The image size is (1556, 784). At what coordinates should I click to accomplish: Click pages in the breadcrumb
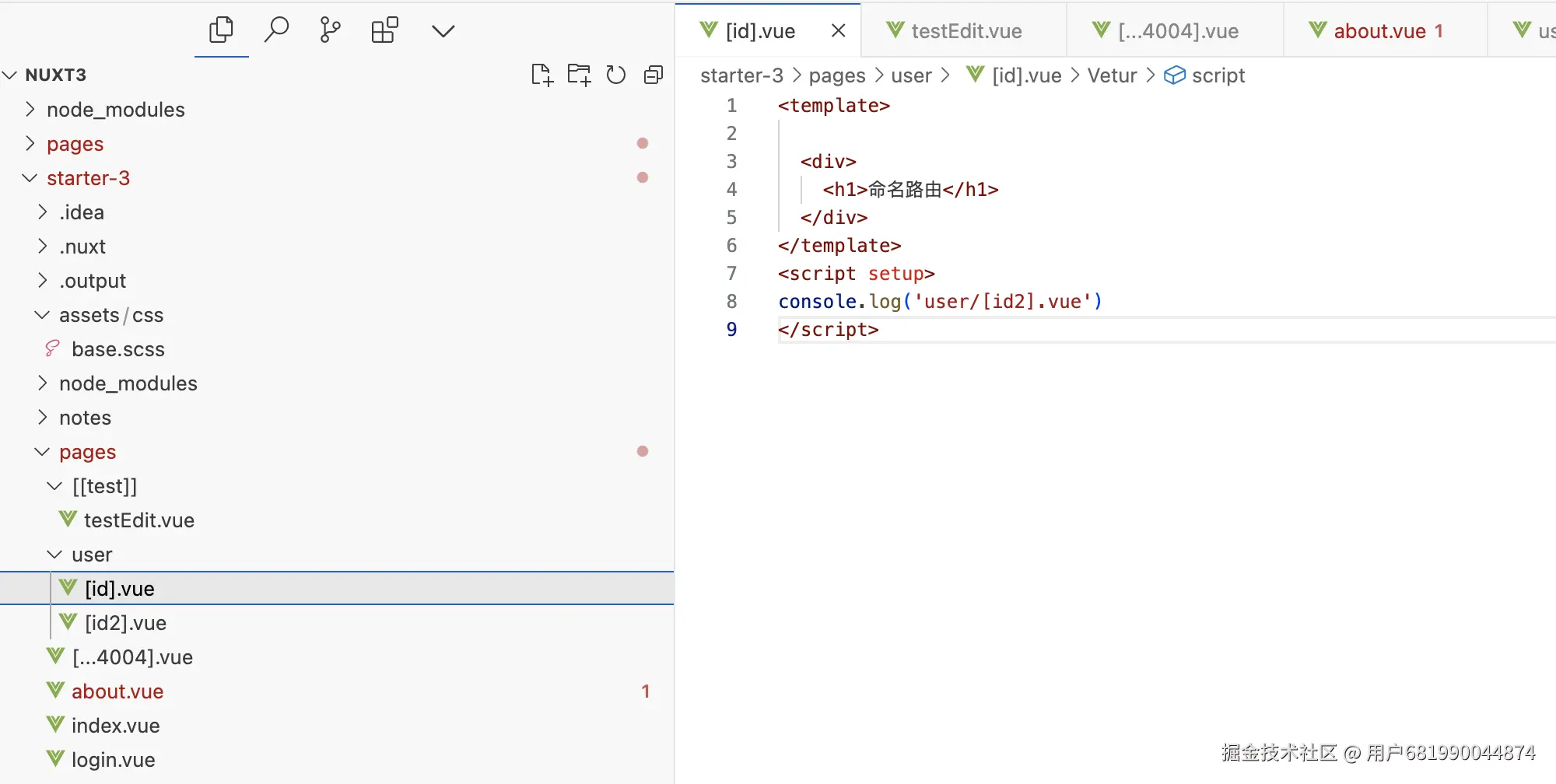pyautogui.click(x=837, y=75)
